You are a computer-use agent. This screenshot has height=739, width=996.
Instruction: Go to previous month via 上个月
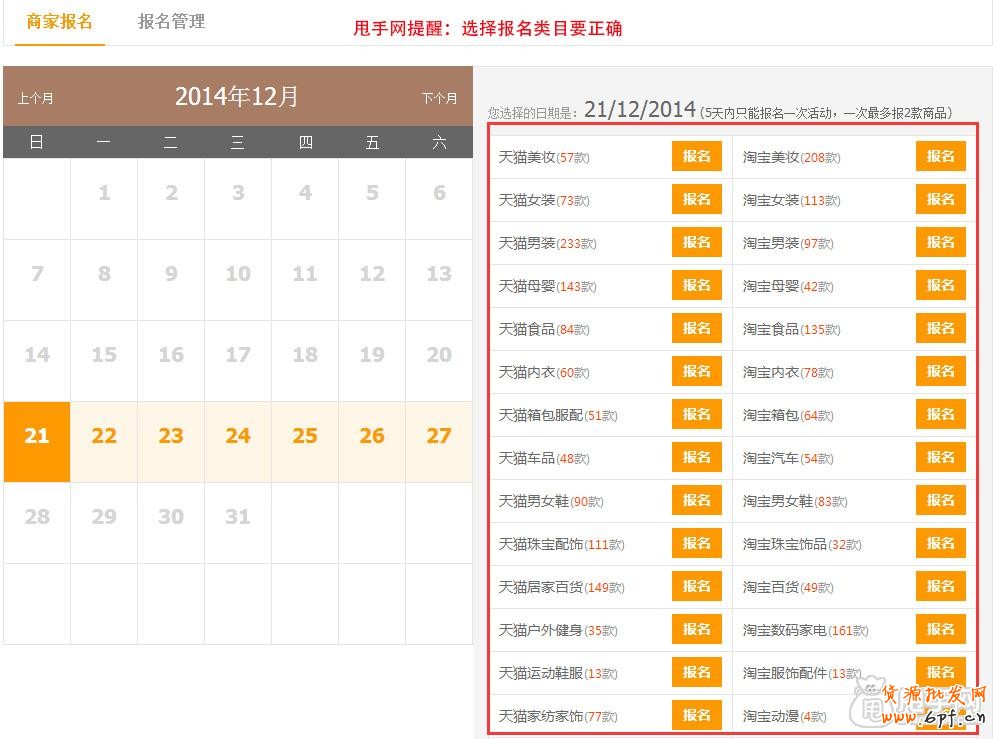36,98
